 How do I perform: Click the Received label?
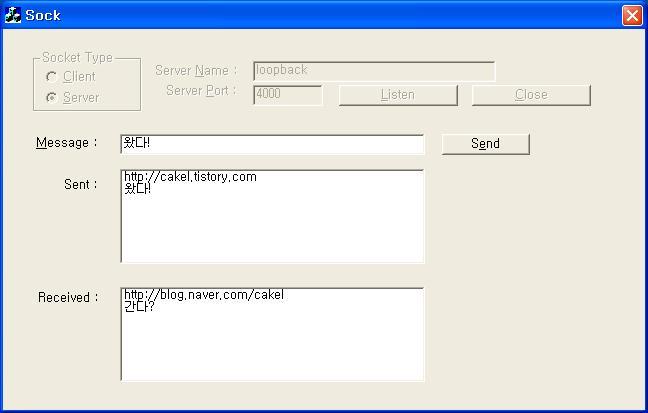pyautogui.click(x=68, y=297)
